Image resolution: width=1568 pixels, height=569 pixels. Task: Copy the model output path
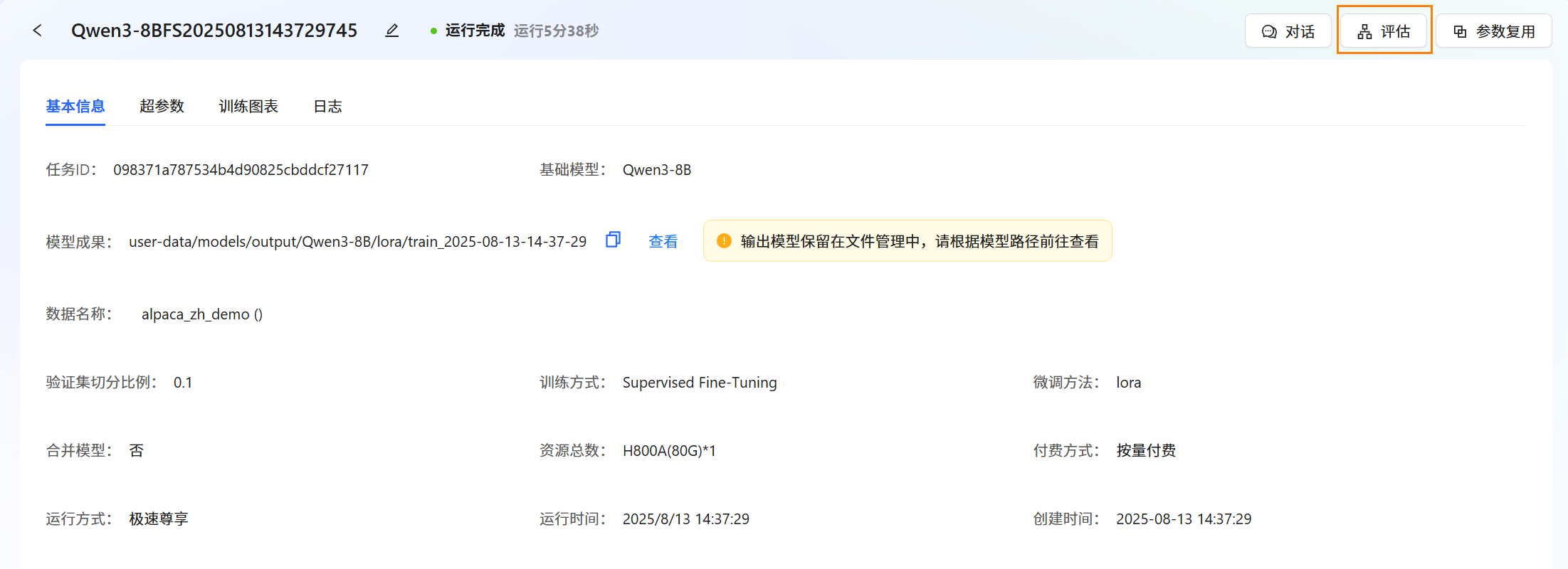coord(613,240)
